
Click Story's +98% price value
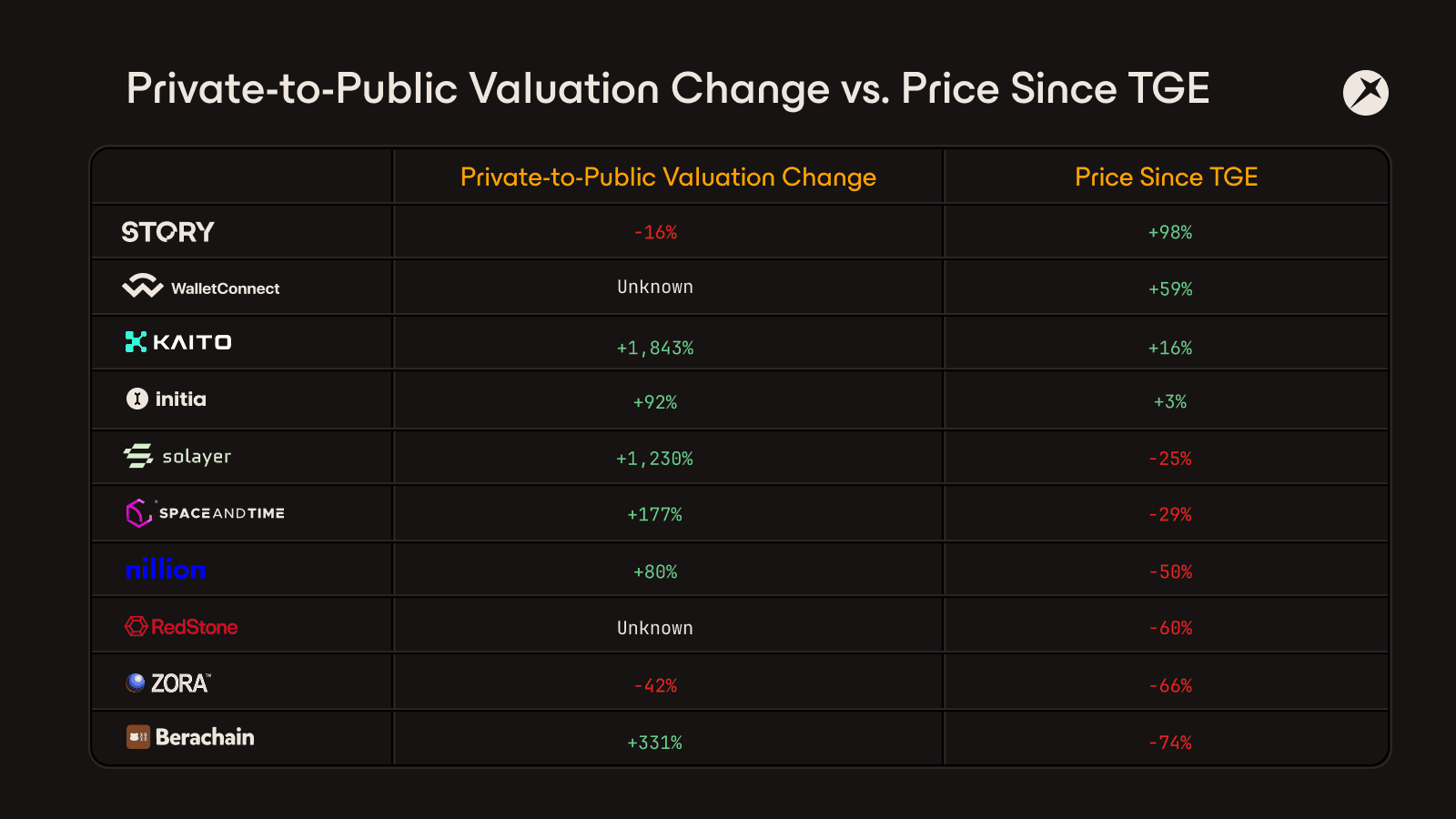tap(1170, 232)
